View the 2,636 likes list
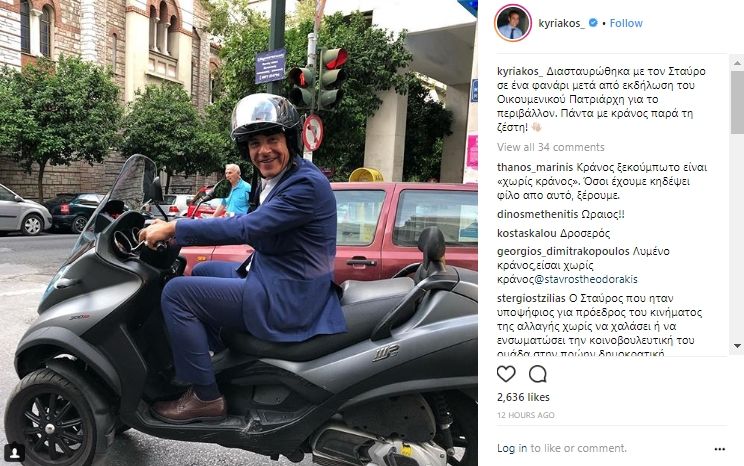744x466 pixels. pos(523,397)
